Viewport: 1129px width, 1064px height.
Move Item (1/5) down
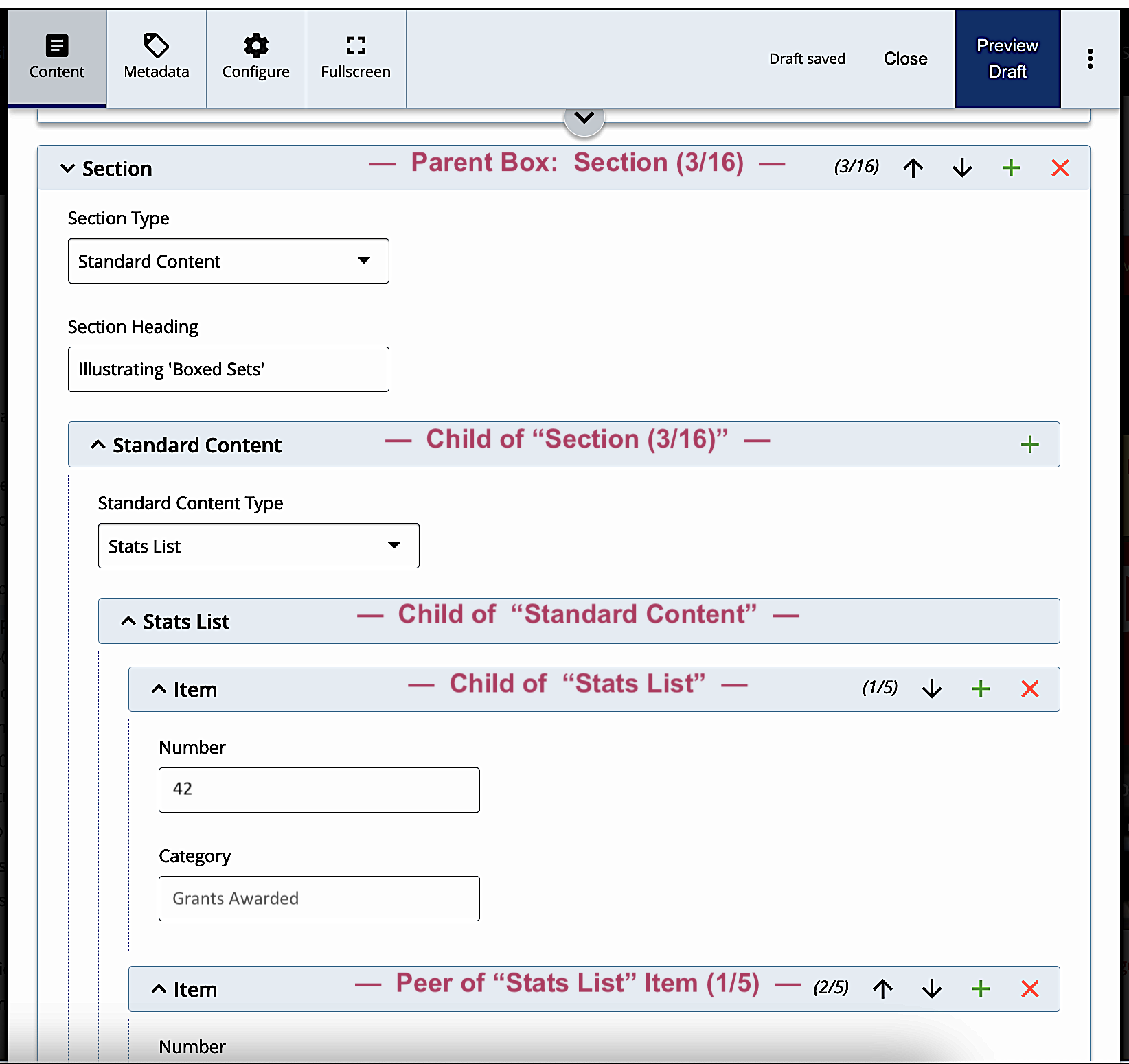click(x=932, y=689)
